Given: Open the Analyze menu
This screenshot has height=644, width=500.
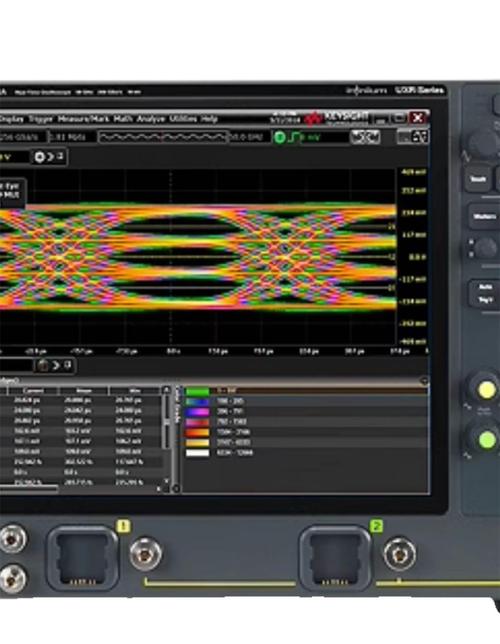Looking at the screenshot, I should [151, 119].
